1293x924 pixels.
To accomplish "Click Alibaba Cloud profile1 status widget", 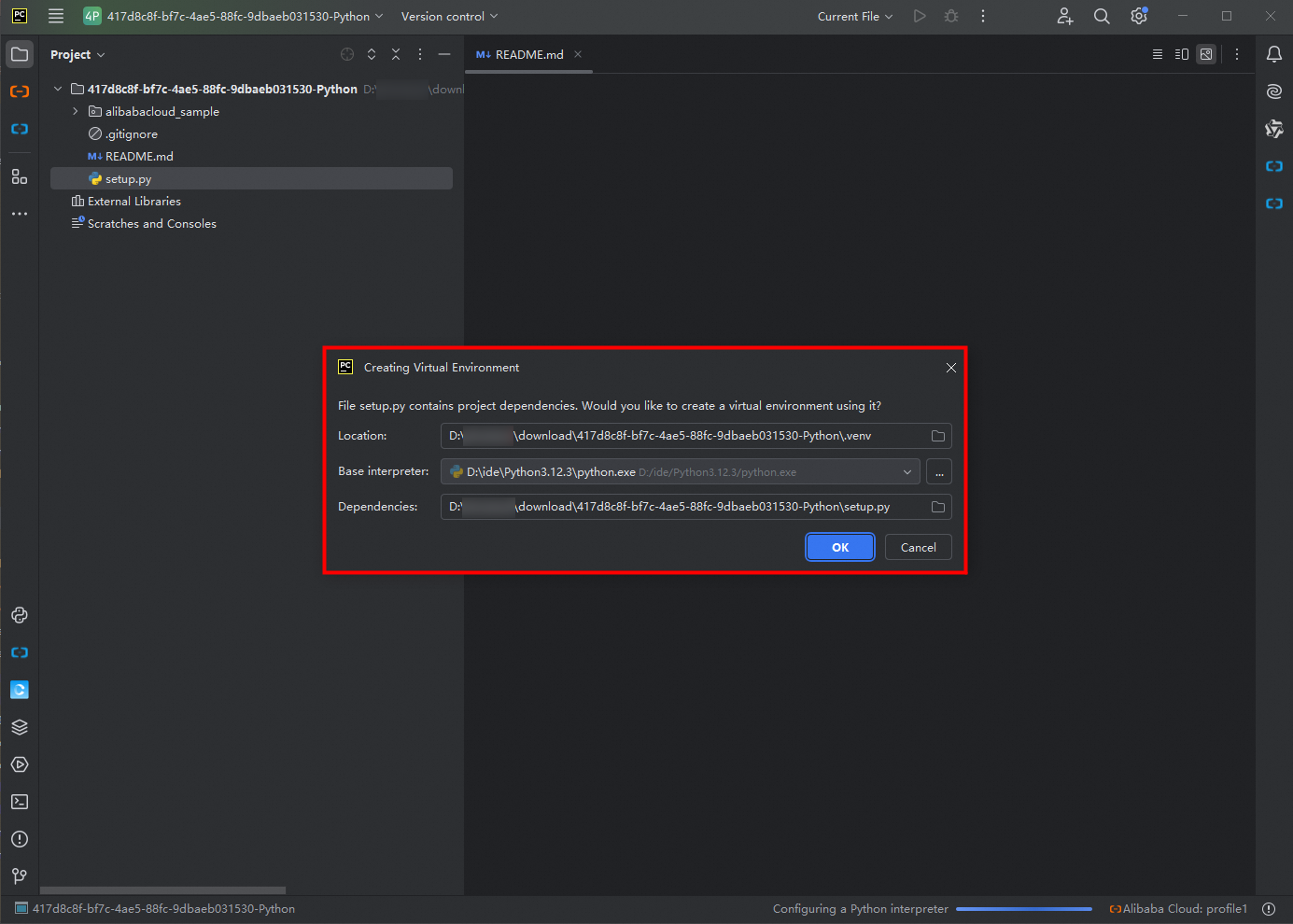I will 1178,909.
